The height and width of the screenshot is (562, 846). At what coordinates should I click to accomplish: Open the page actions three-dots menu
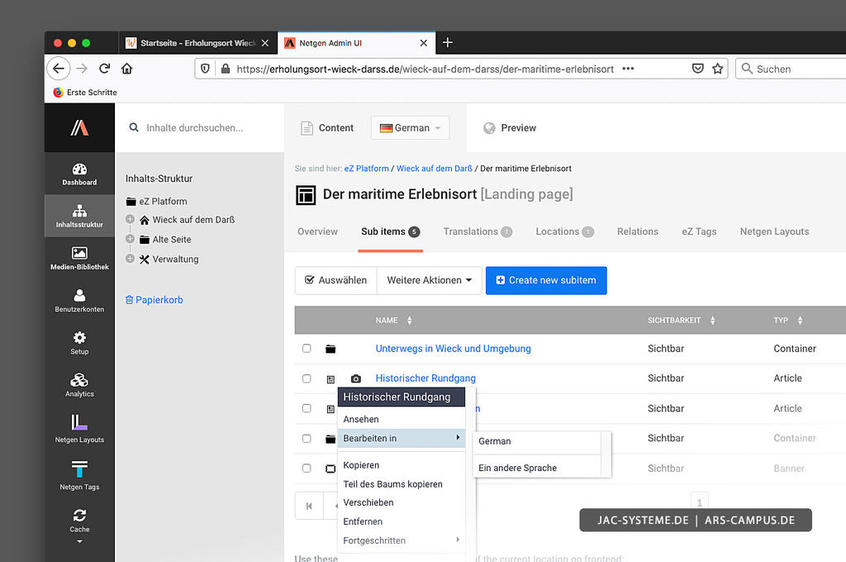pyautogui.click(x=628, y=68)
